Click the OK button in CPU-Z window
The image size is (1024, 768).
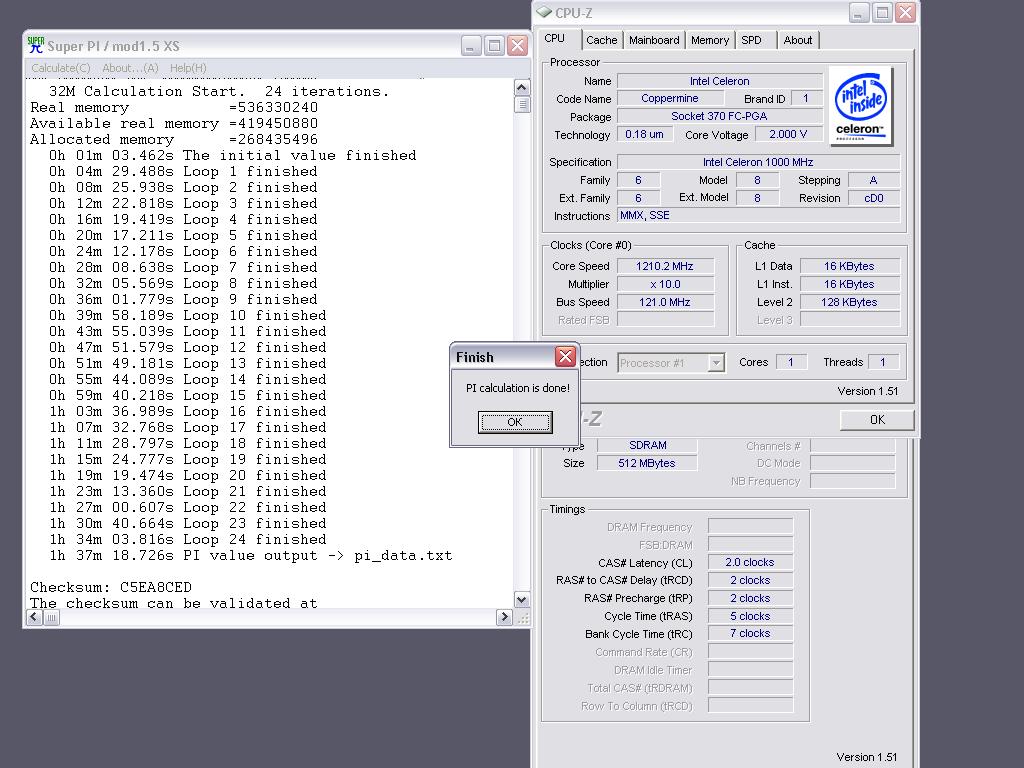877,420
